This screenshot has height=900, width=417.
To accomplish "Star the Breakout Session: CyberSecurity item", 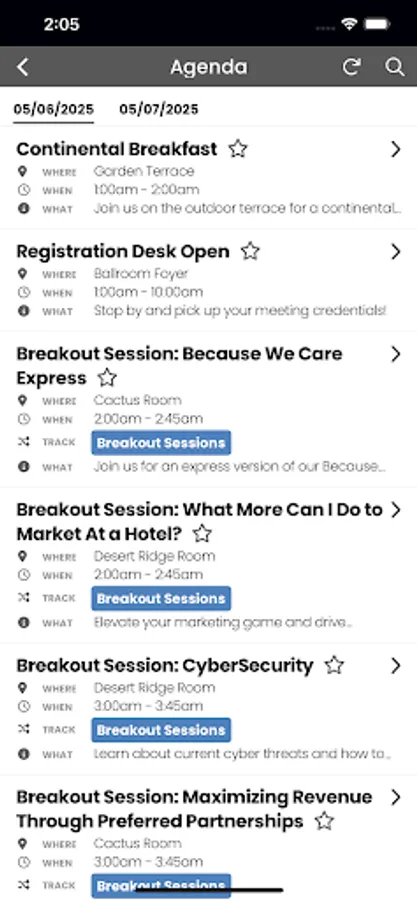I will 334,665.
